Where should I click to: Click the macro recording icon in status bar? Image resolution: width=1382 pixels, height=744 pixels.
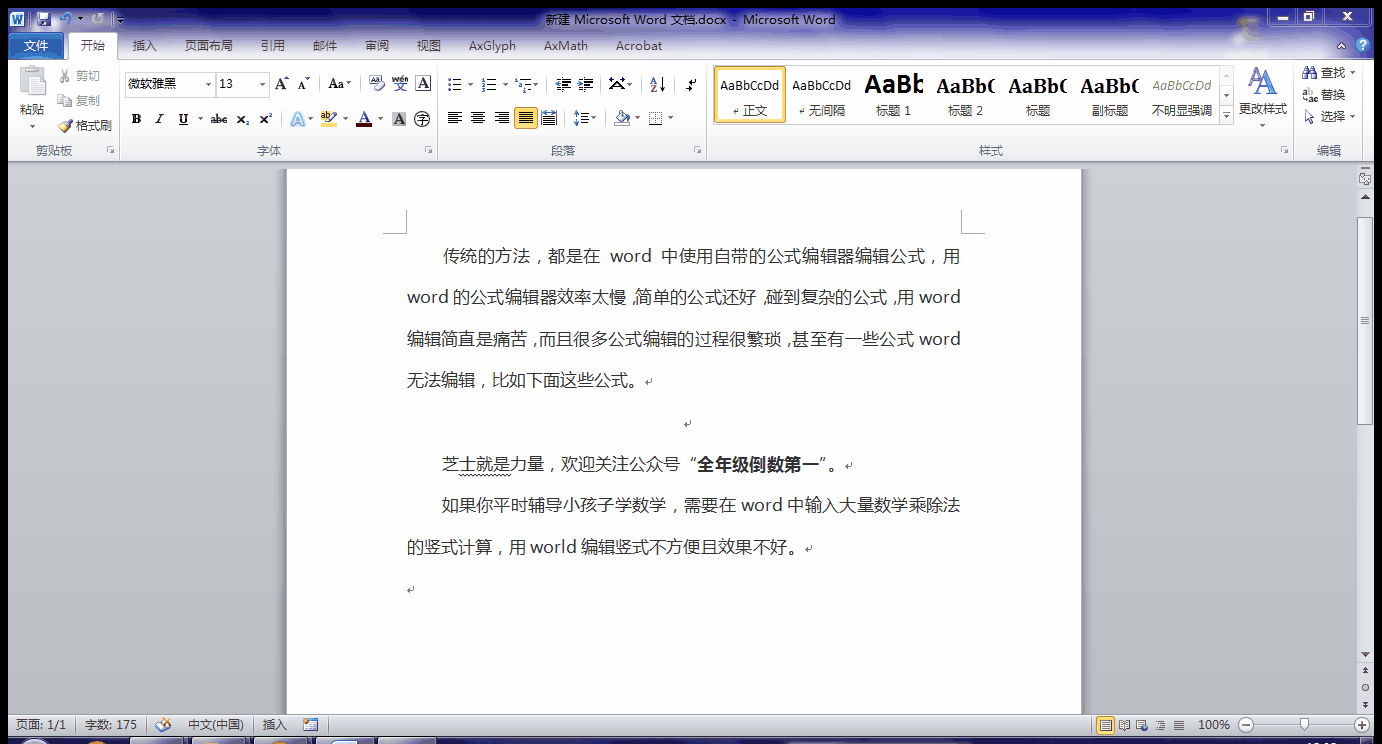tap(310, 725)
